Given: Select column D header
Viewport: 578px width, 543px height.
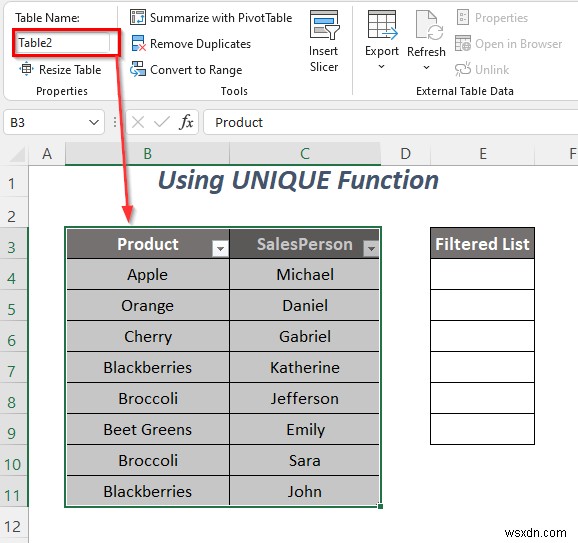Looking at the screenshot, I should tap(405, 154).
